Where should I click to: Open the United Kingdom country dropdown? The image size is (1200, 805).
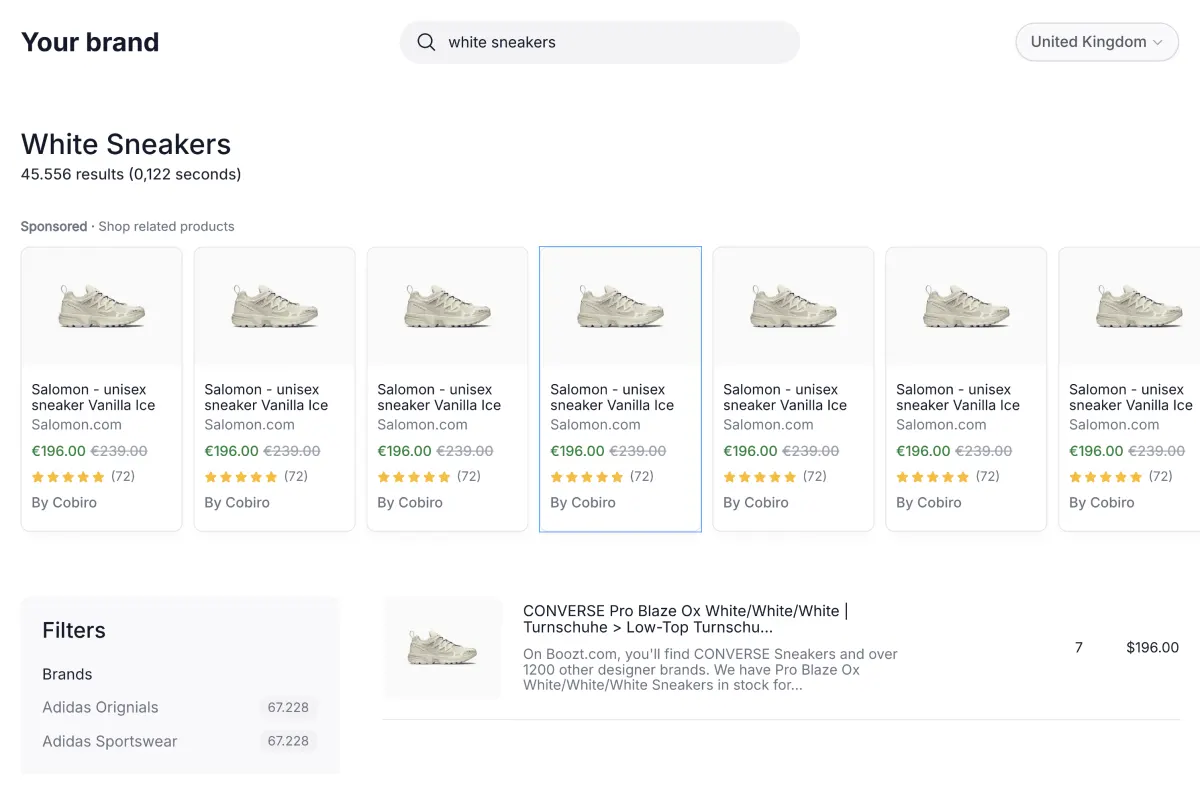point(1097,42)
